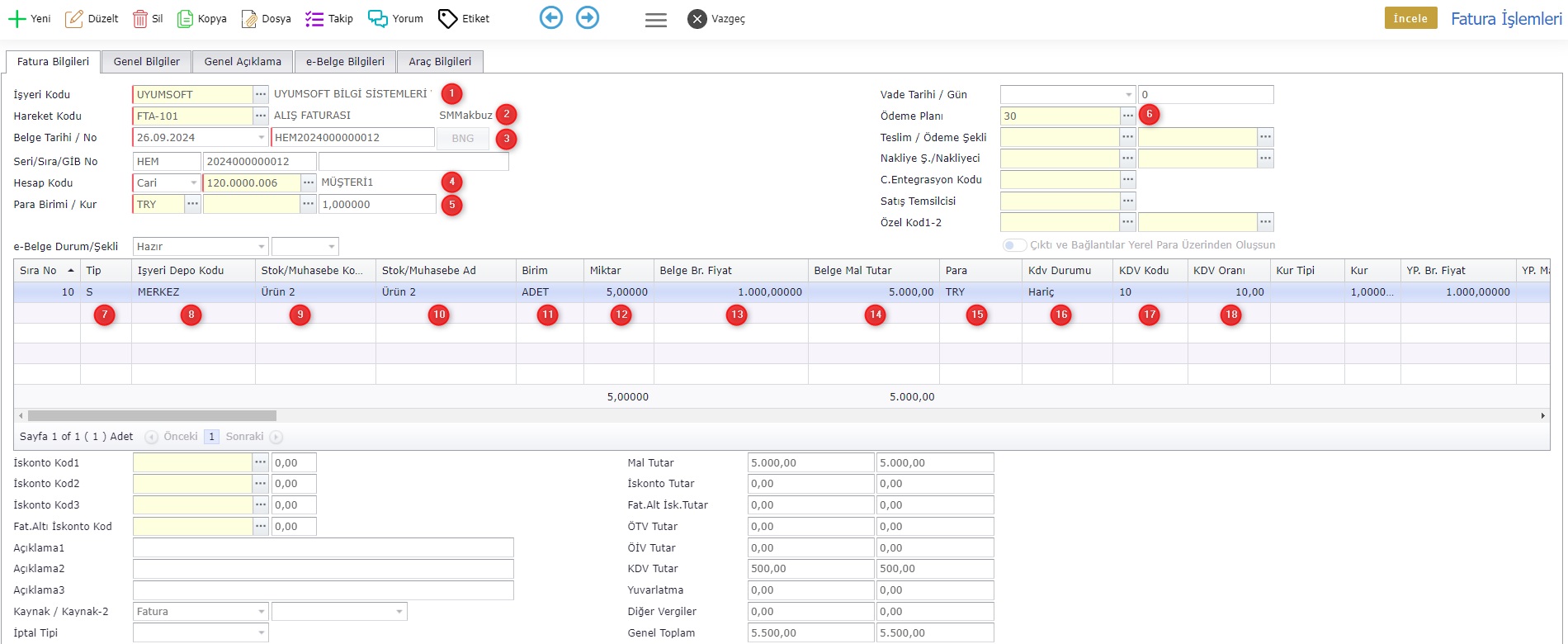Click the Kopya copy icon
Image resolution: width=1568 pixels, height=644 pixels.
(x=185, y=18)
